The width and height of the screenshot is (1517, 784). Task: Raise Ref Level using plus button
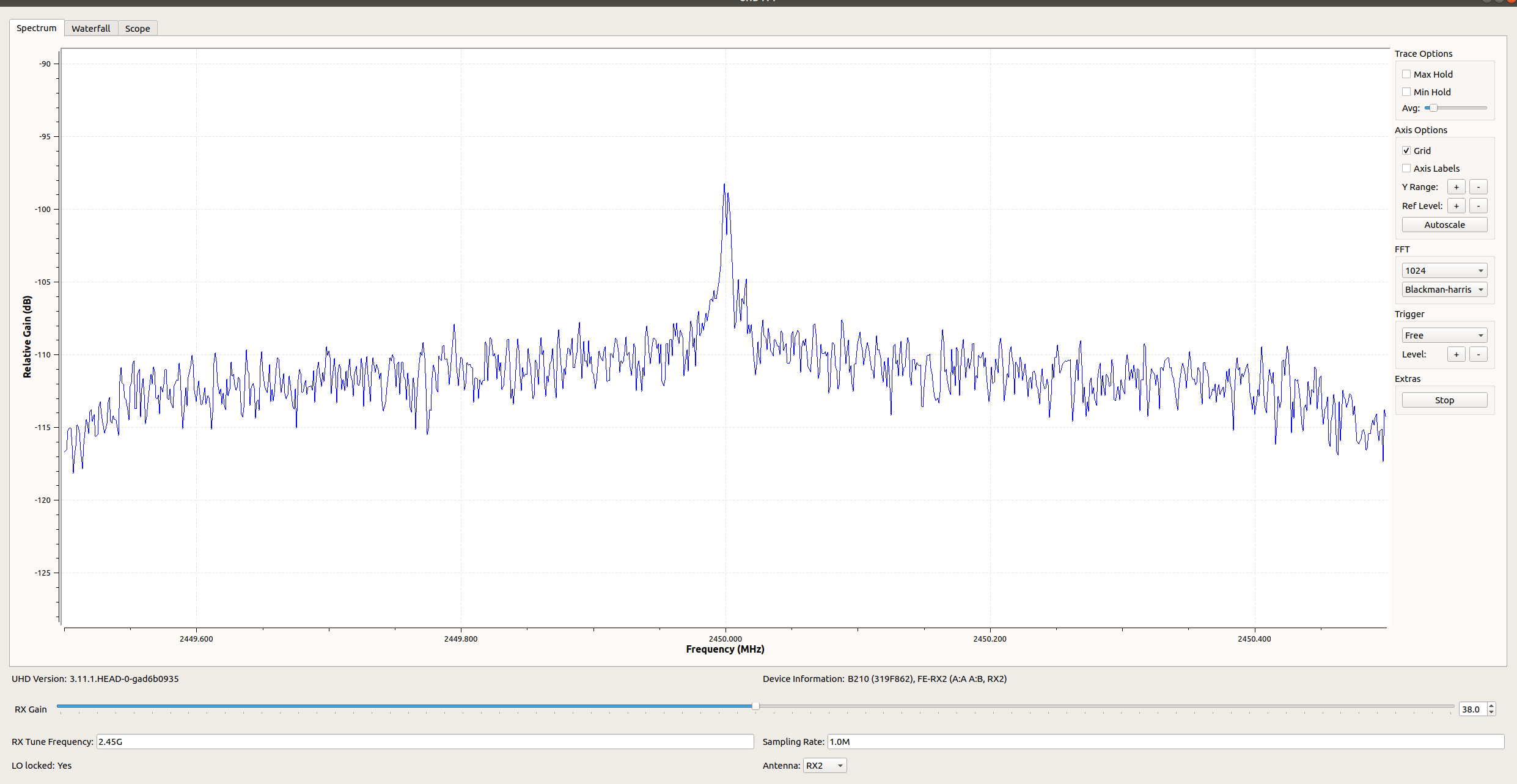coord(1456,206)
